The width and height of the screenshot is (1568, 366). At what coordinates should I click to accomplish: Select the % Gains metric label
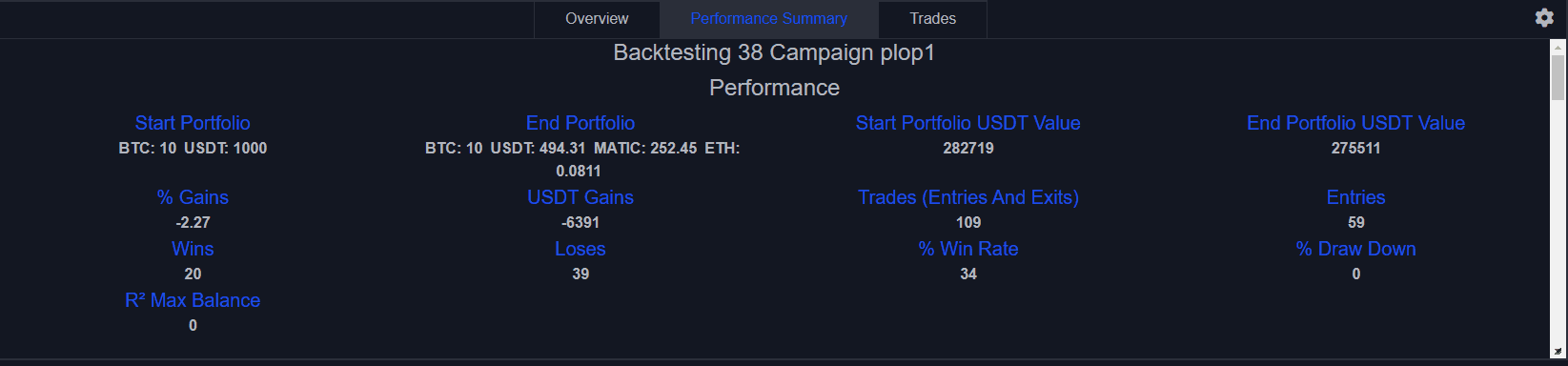193,197
